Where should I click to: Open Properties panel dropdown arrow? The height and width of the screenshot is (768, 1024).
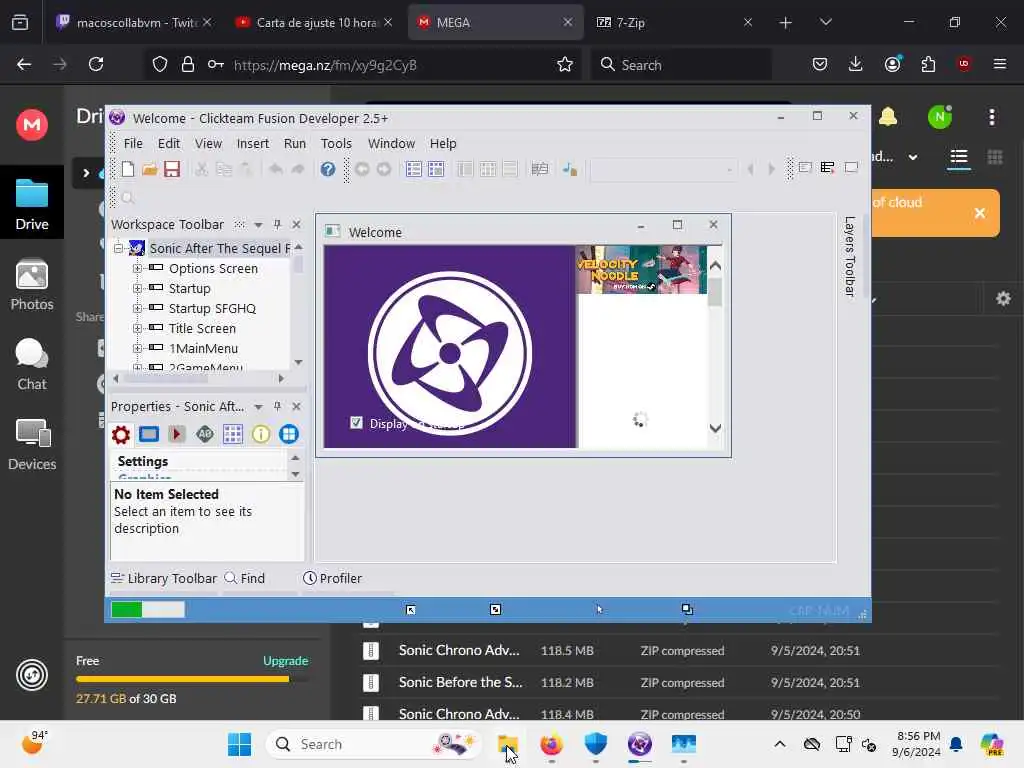click(x=259, y=407)
